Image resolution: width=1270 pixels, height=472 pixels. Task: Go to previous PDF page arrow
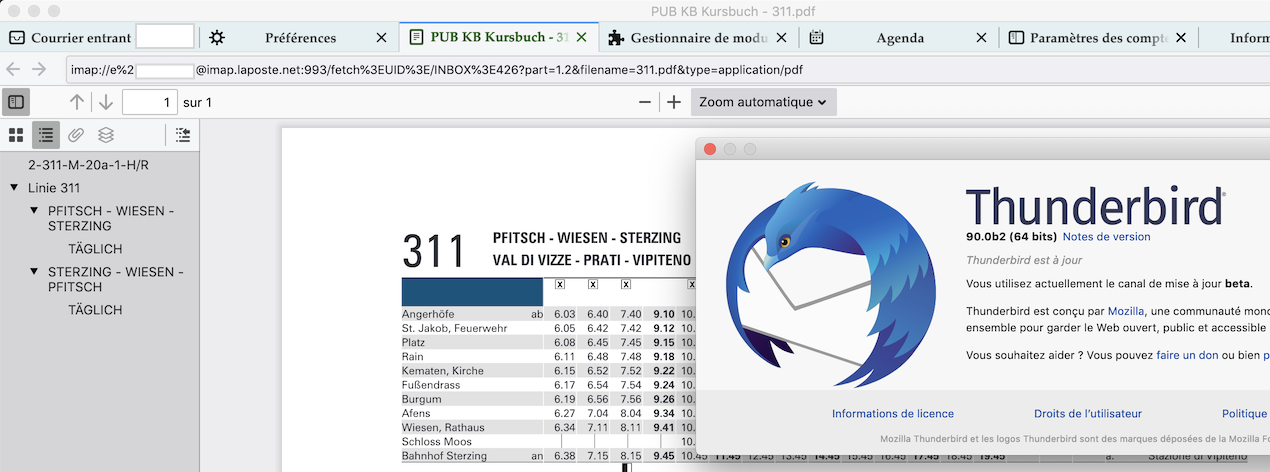(x=77, y=102)
